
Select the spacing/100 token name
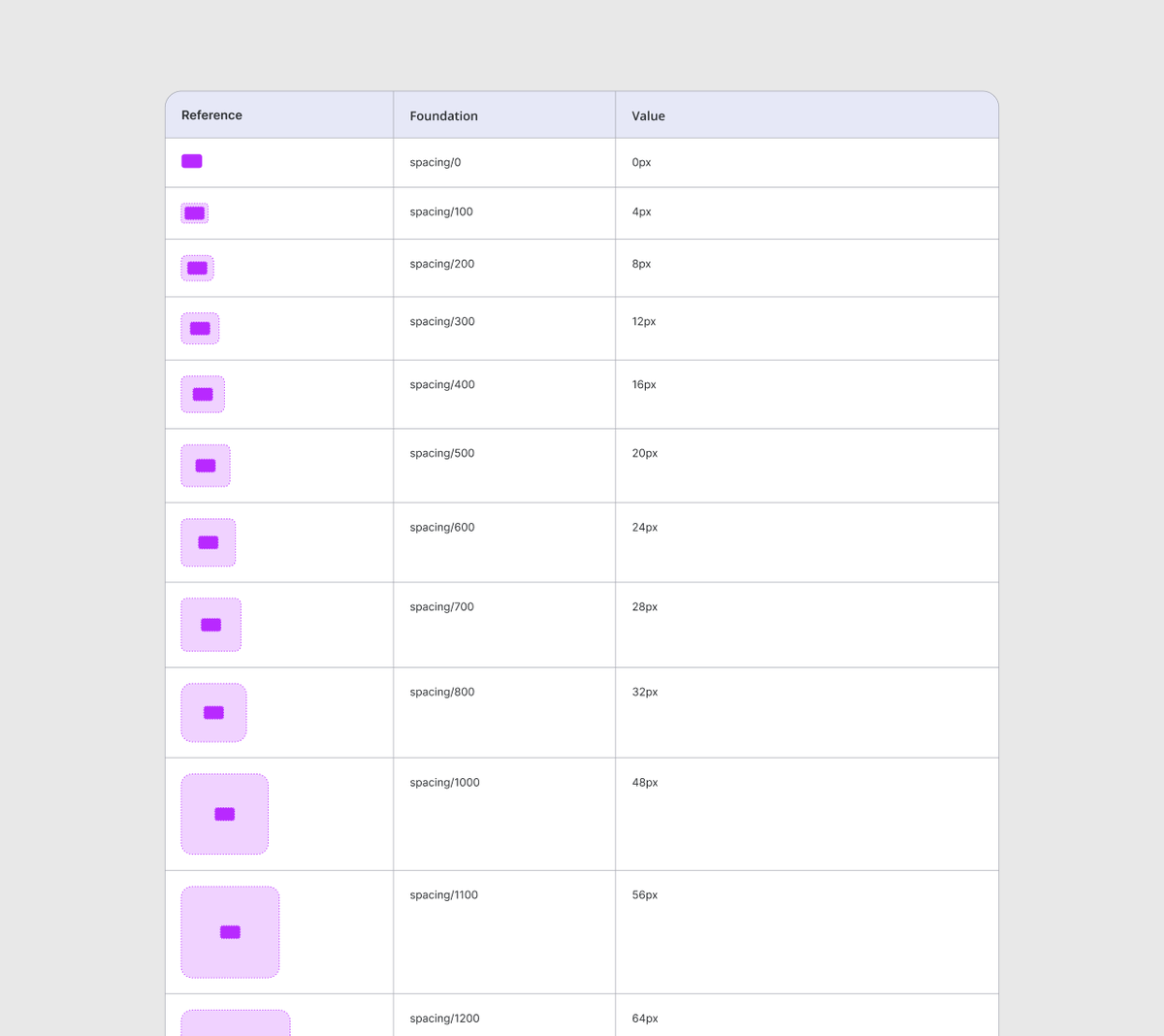click(441, 212)
